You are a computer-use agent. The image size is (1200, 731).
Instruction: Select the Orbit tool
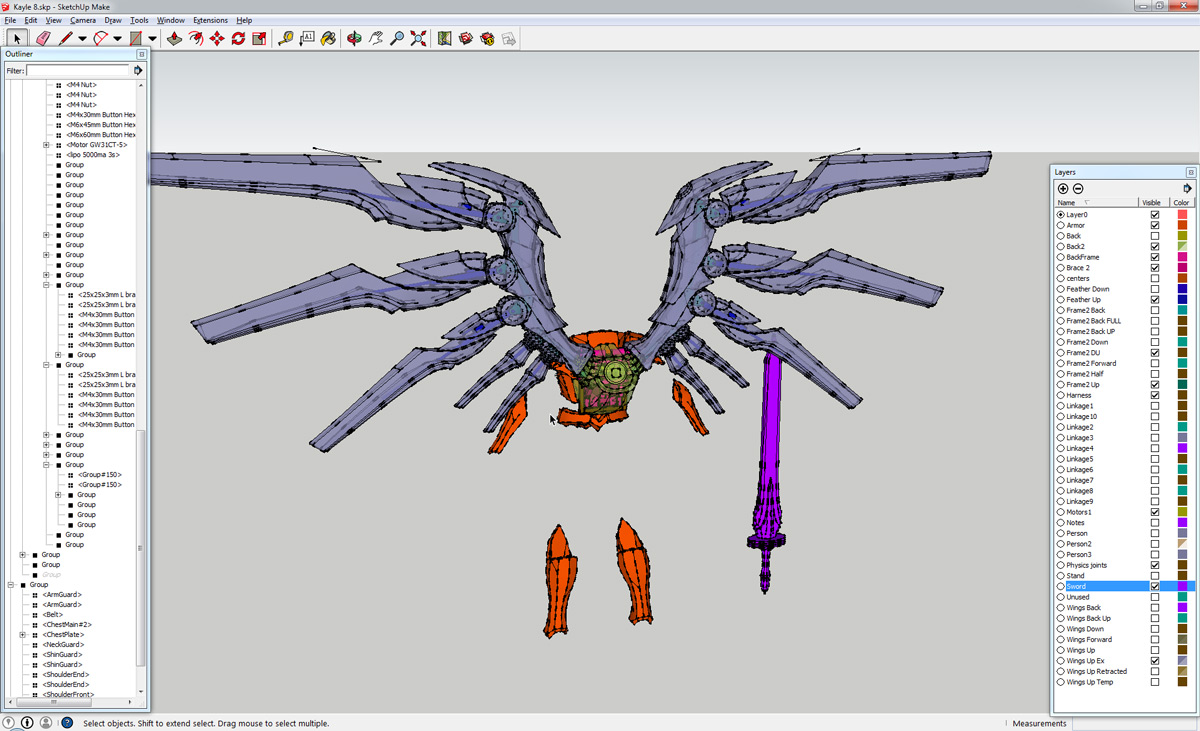point(354,39)
